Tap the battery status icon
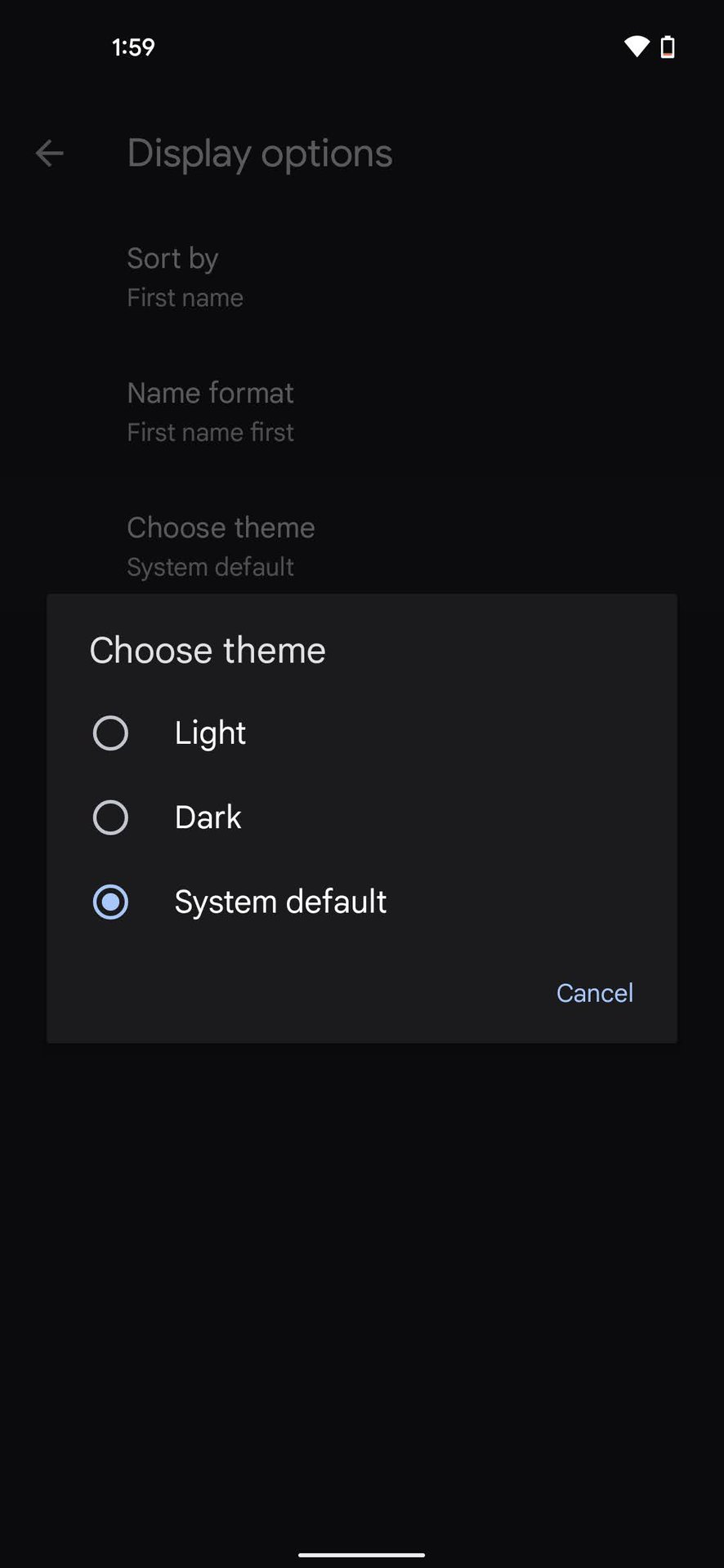 668,47
